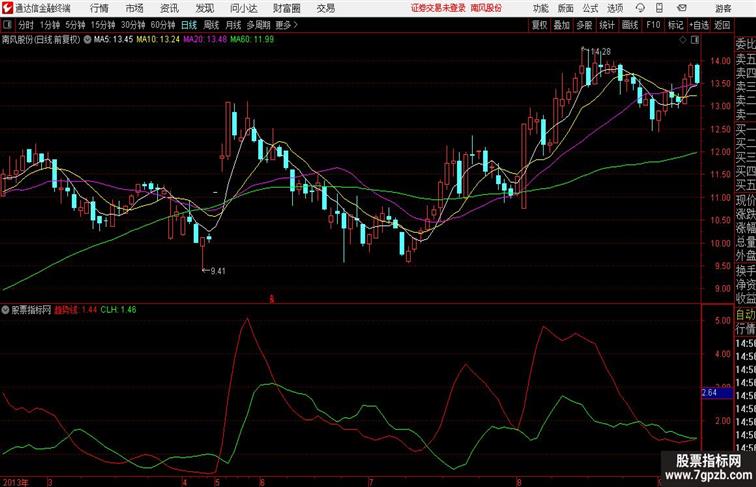756x487 pixels.
Task: Open the 资讯 menu
Action: 169,8
